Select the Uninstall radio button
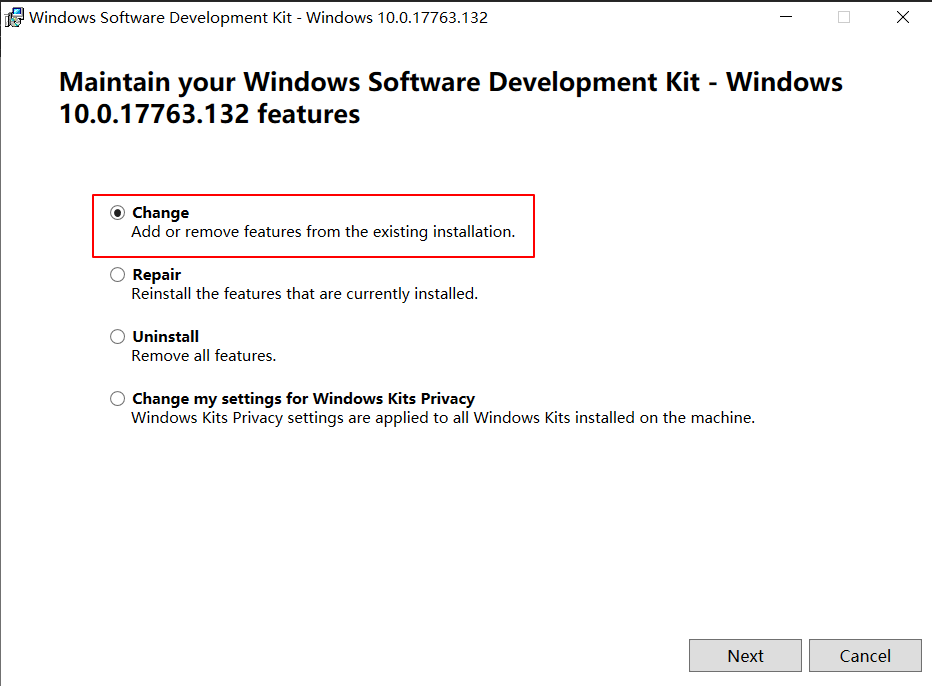This screenshot has width=932, height=686. 118,336
